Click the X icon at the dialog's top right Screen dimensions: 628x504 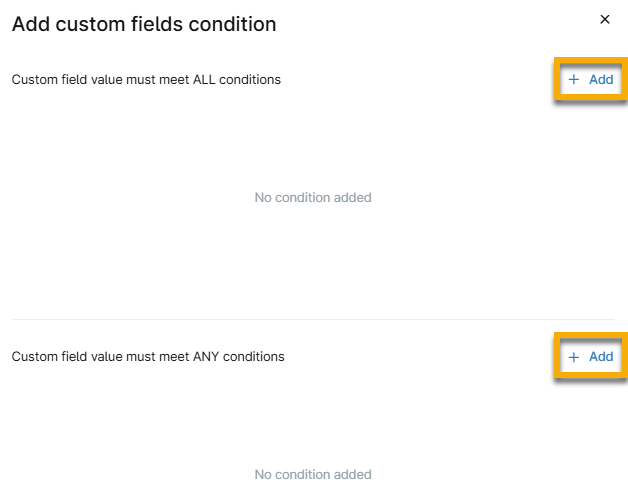(604, 19)
